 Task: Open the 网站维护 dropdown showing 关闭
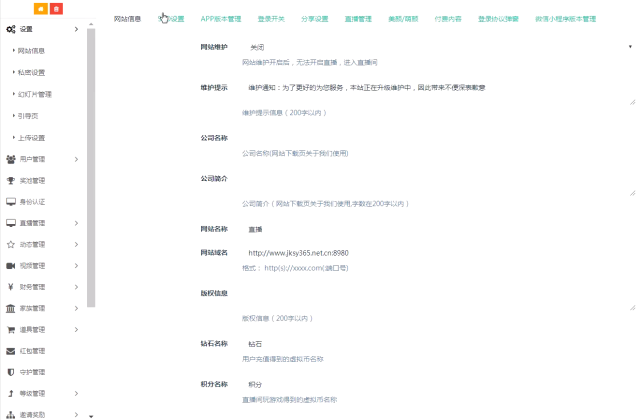[440, 47]
